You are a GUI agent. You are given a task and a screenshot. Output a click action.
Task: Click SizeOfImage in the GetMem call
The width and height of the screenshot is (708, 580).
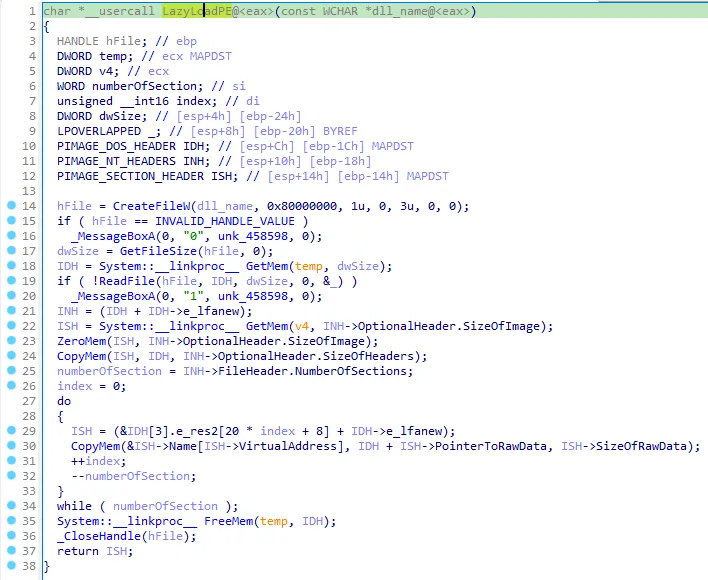(x=501, y=326)
